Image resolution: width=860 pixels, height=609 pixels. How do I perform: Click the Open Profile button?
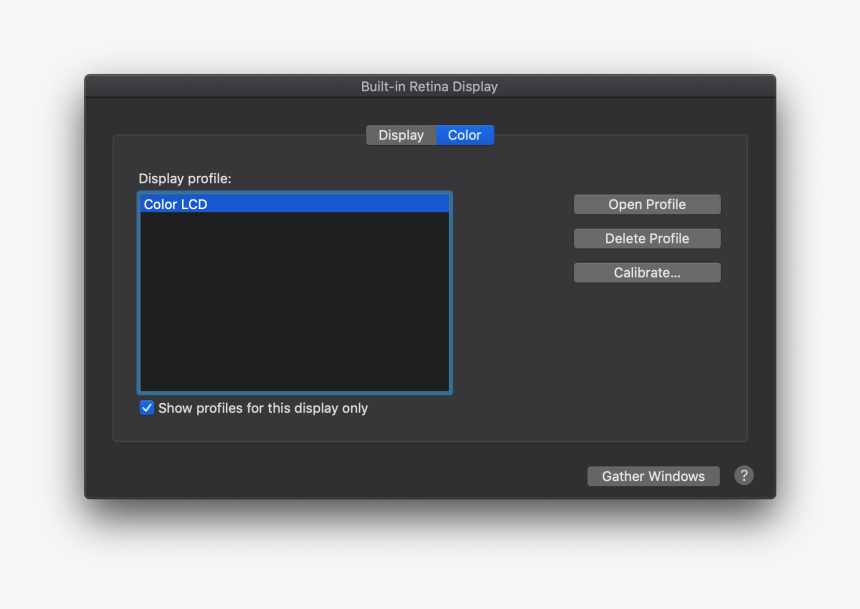tap(647, 205)
